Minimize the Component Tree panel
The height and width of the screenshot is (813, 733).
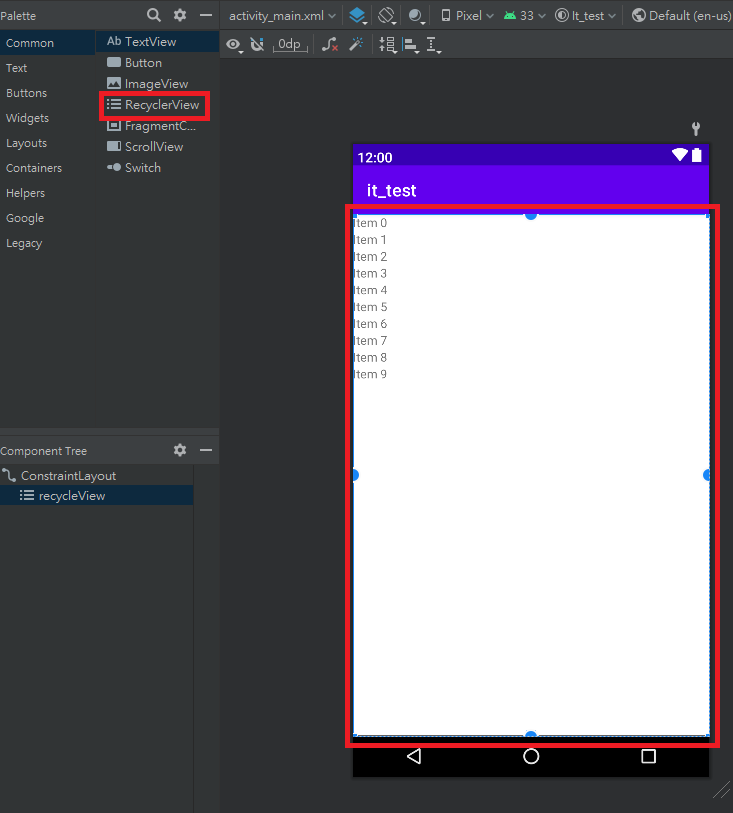(206, 450)
